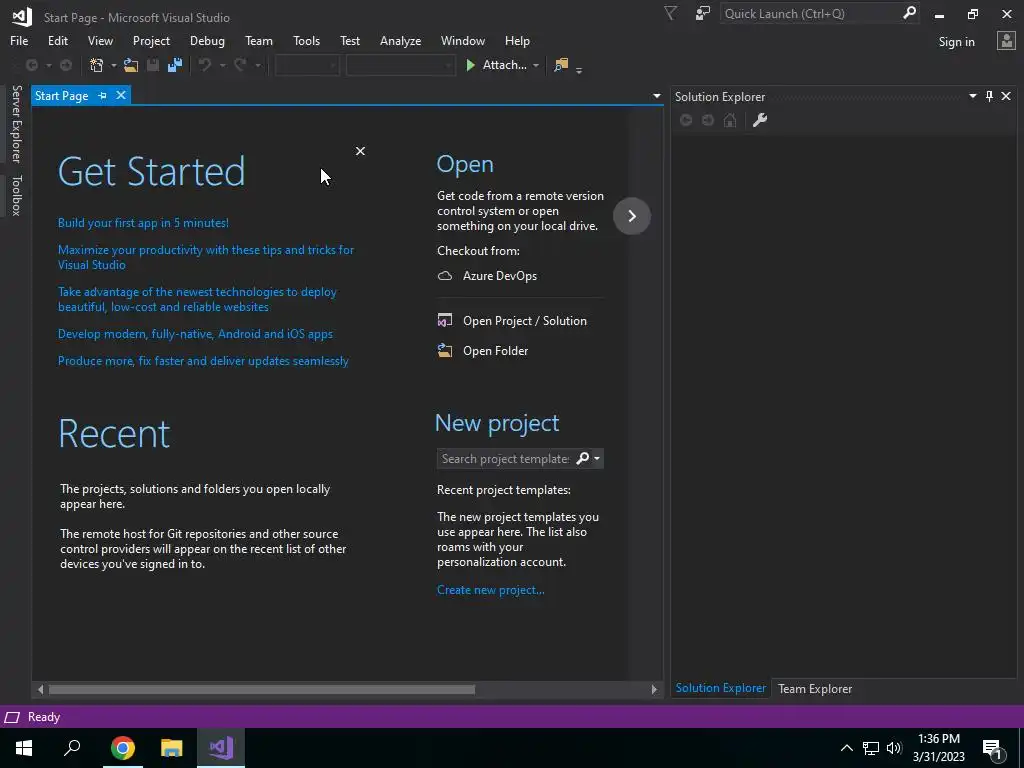Click the Navigate Backward toolbar icon
Viewport: 1024px width, 768px height.
(x=31, y=65)
